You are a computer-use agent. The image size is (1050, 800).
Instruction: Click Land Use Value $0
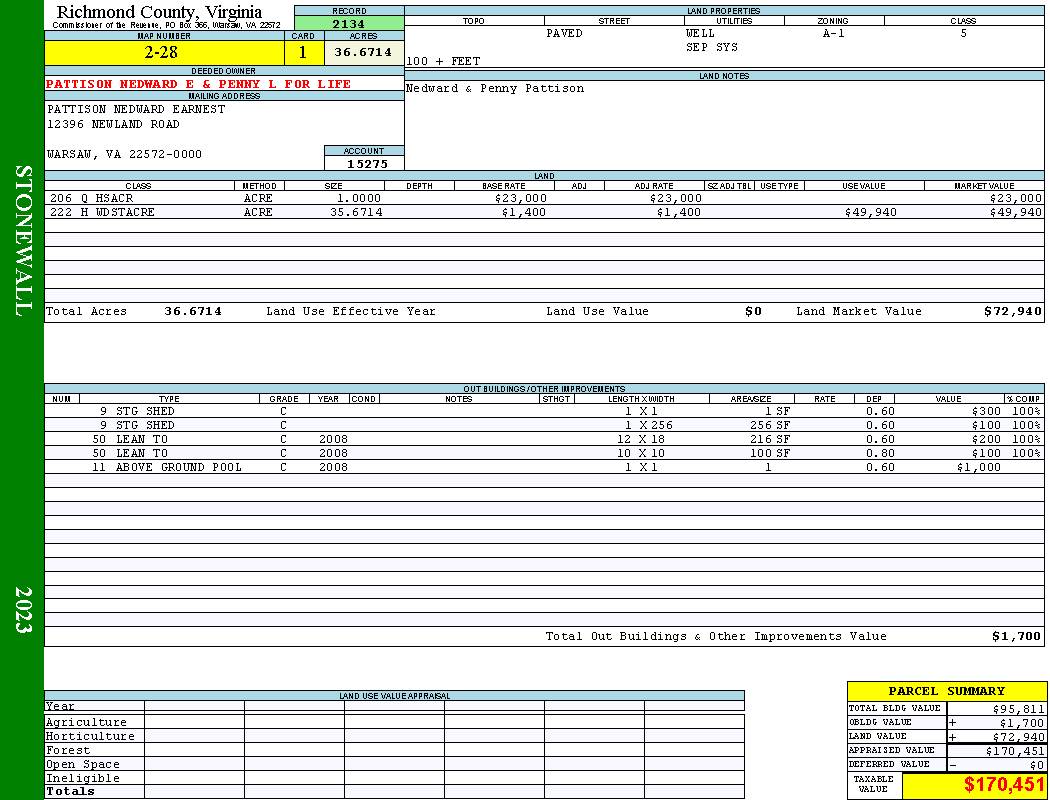[753, 311]
